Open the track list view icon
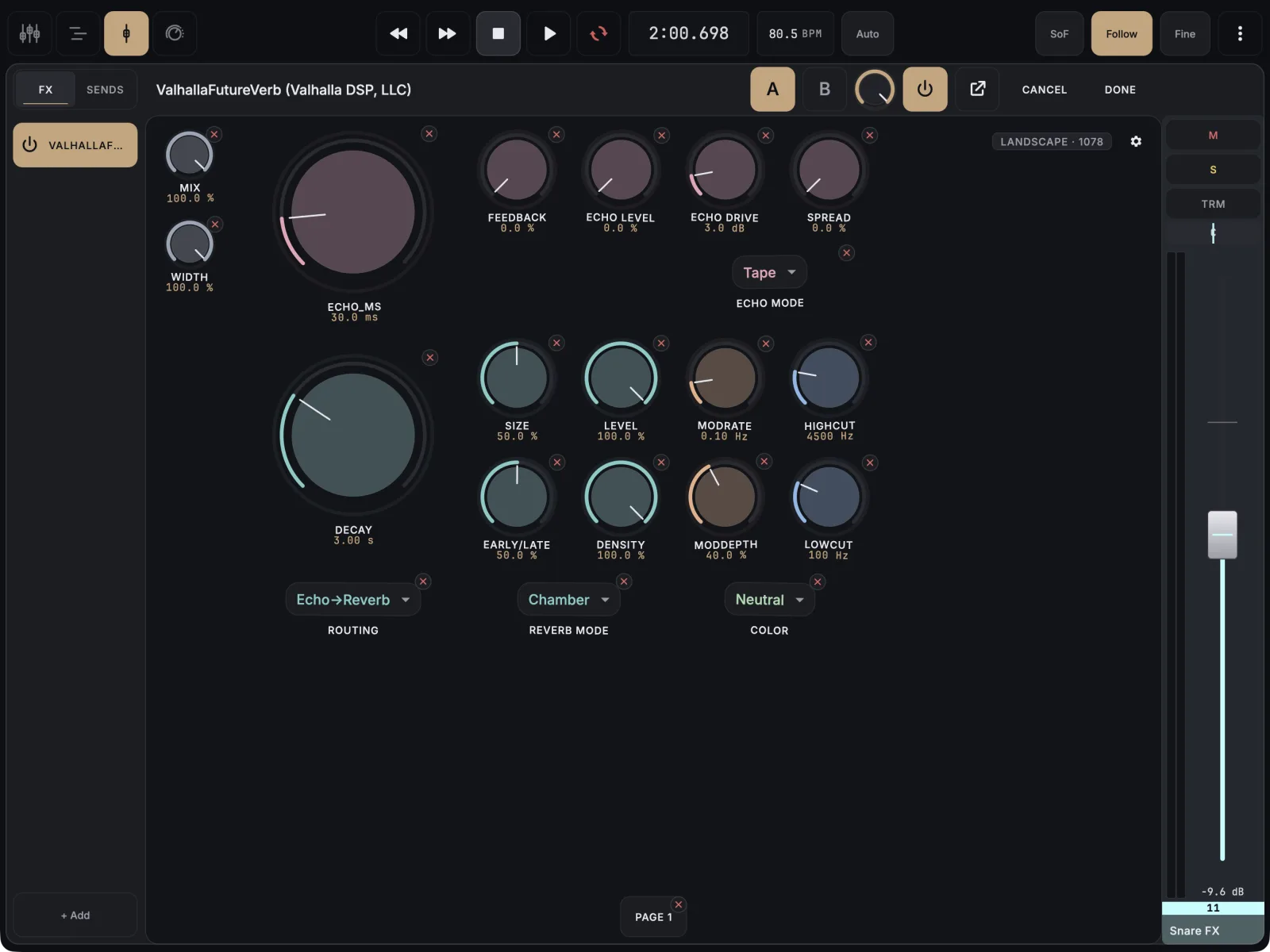 pyautogui.click(x=78, y=33)
